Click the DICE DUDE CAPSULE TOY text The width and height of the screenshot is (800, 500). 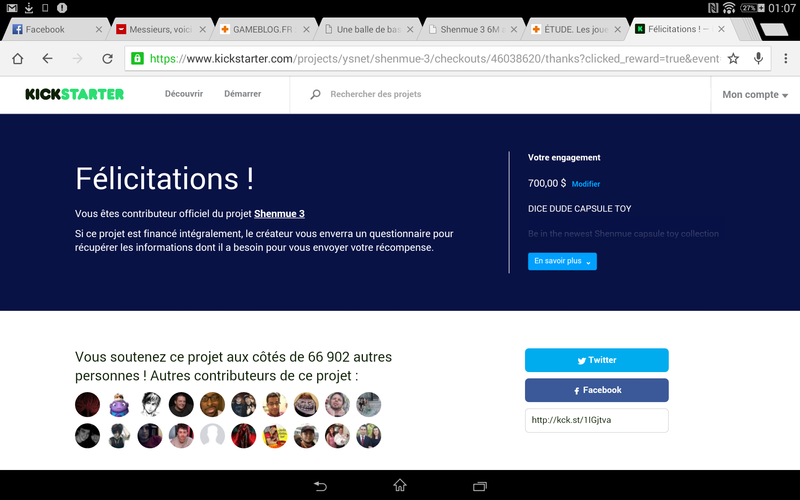click(x=580, y=209)
